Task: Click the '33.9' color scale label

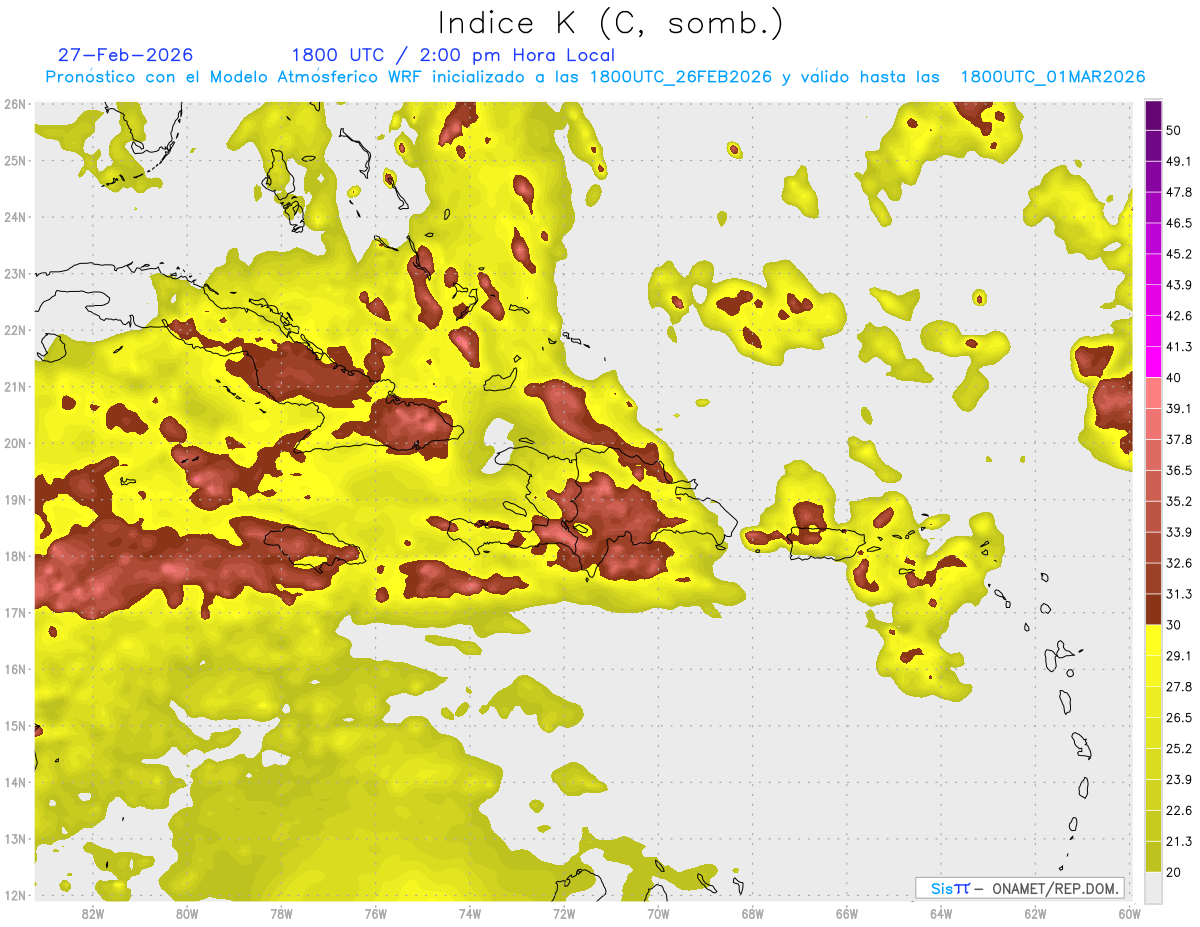Action: (1179, 532)
